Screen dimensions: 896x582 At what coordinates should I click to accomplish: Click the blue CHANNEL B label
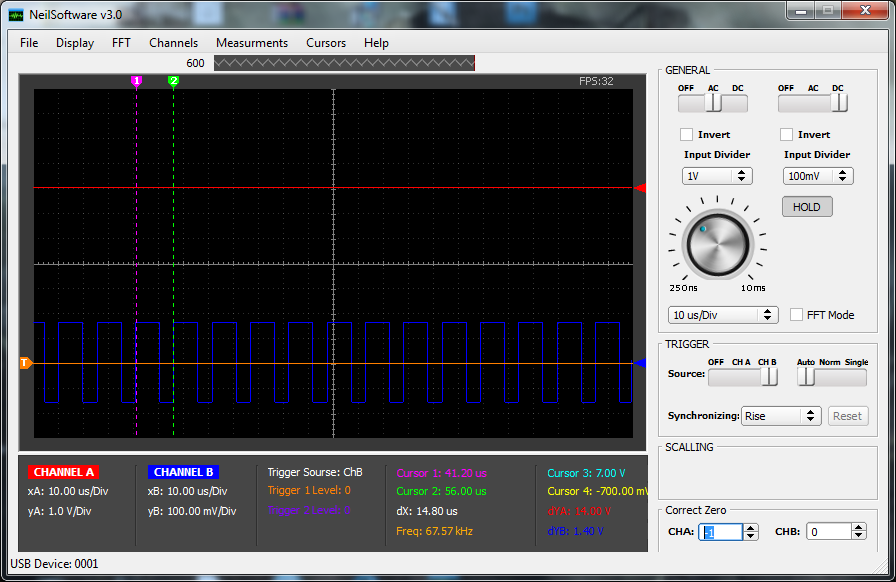pyautogui.click(x=183, y=472)
